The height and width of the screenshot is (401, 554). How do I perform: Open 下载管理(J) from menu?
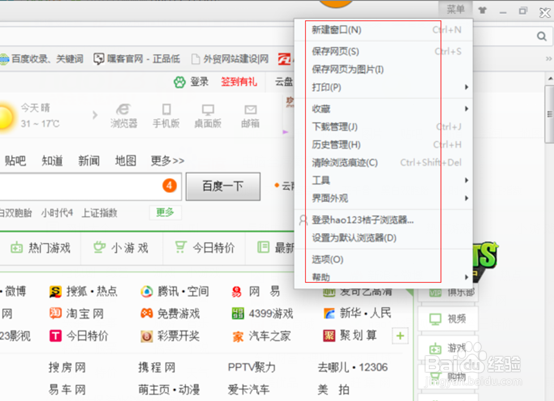tap(384, 126)
